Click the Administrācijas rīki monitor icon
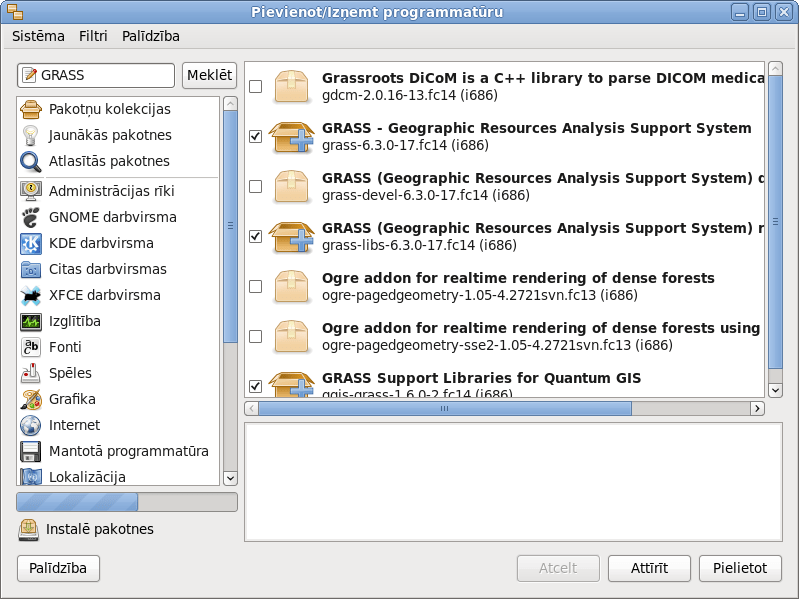This screenshot has height=599, width=799. tap(31, 191)
